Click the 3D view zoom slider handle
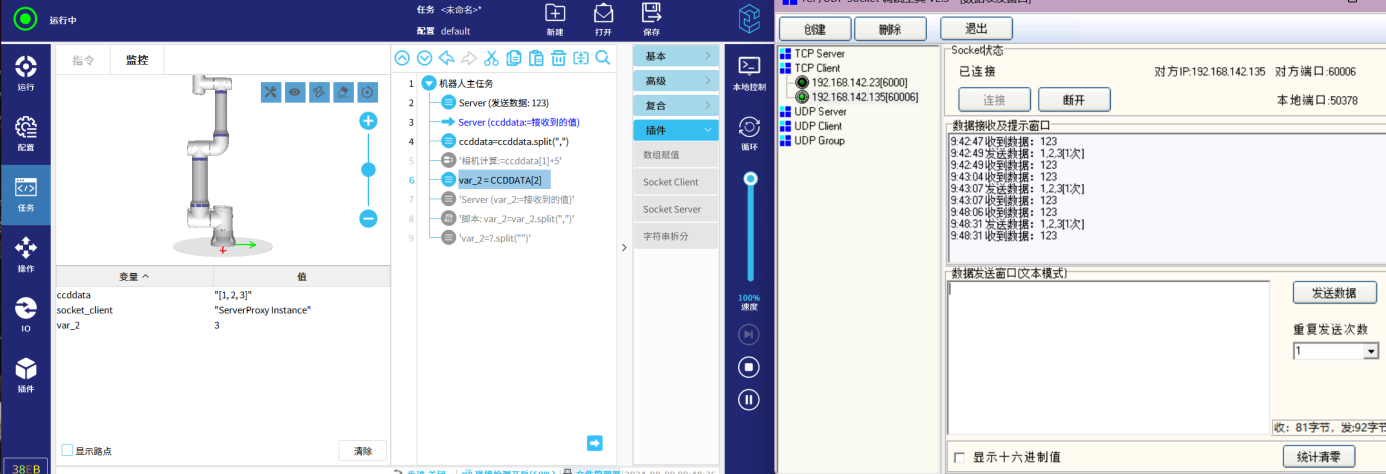1386x474 pixels. pos(368,170)
